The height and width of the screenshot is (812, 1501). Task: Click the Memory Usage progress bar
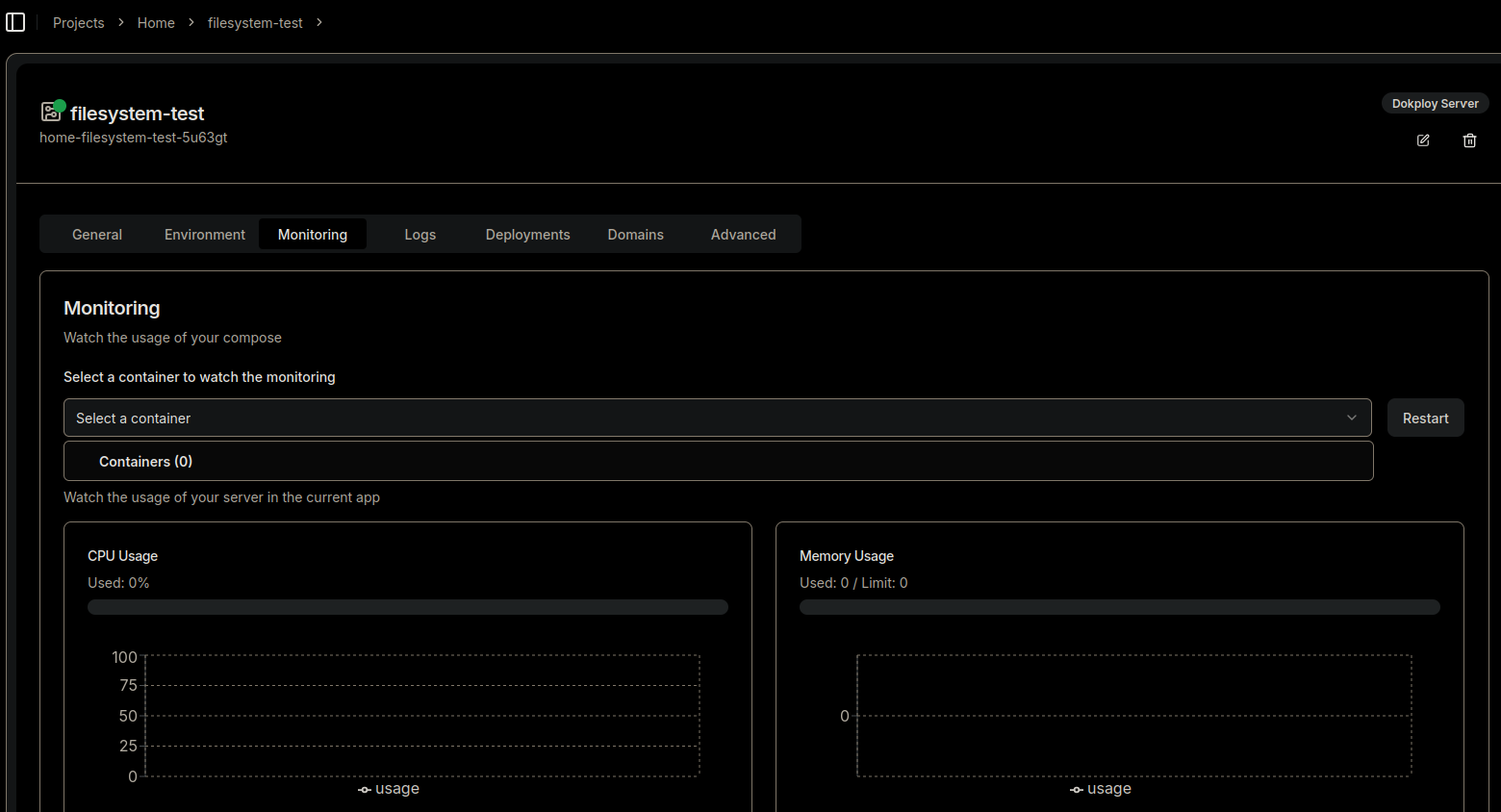[x=1120, y=607]
